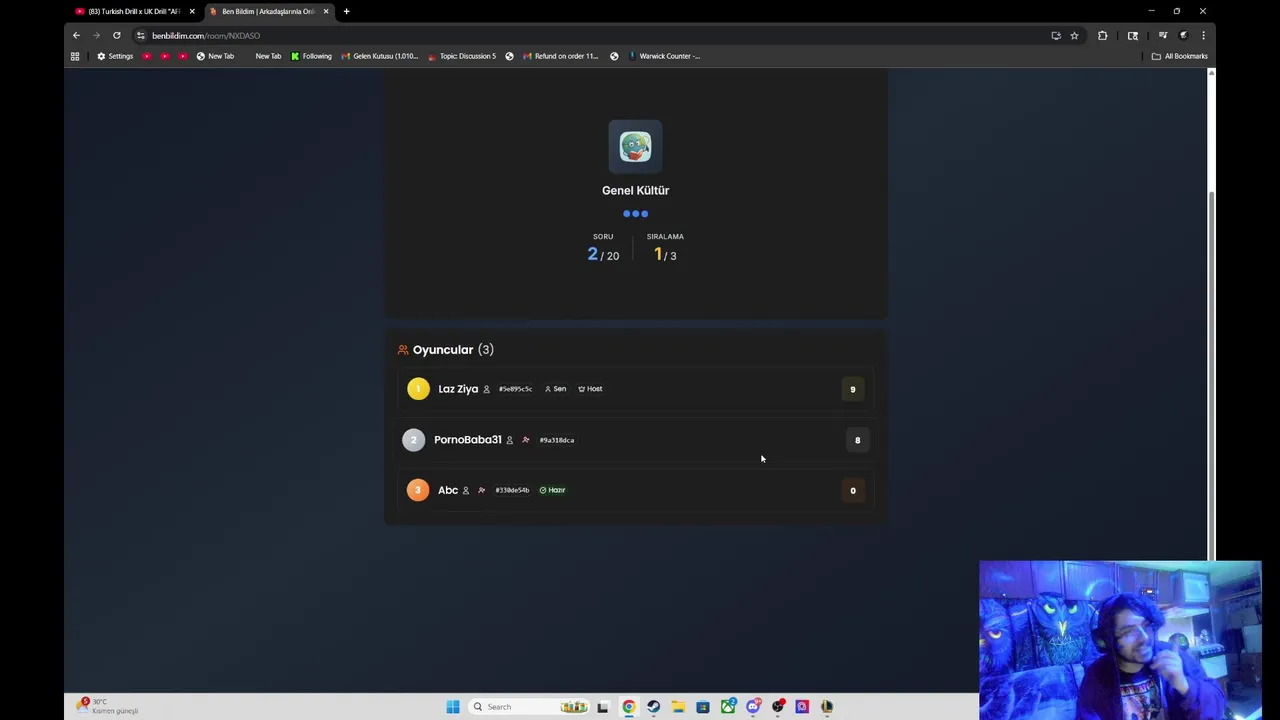Click the Chrome icon in the taskbar
The height and width of the screenshot is (720, 1280).
tap(628, 707)
